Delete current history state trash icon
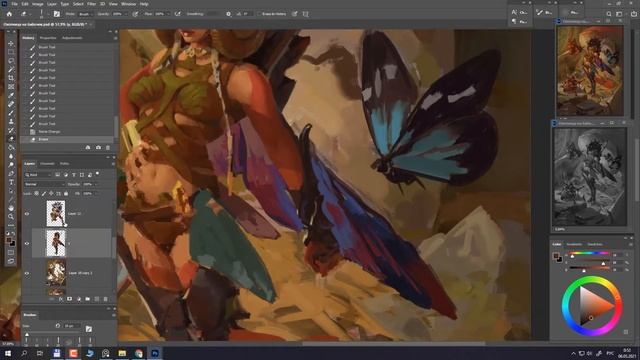The image size is (640, 360). coord(108,147)
